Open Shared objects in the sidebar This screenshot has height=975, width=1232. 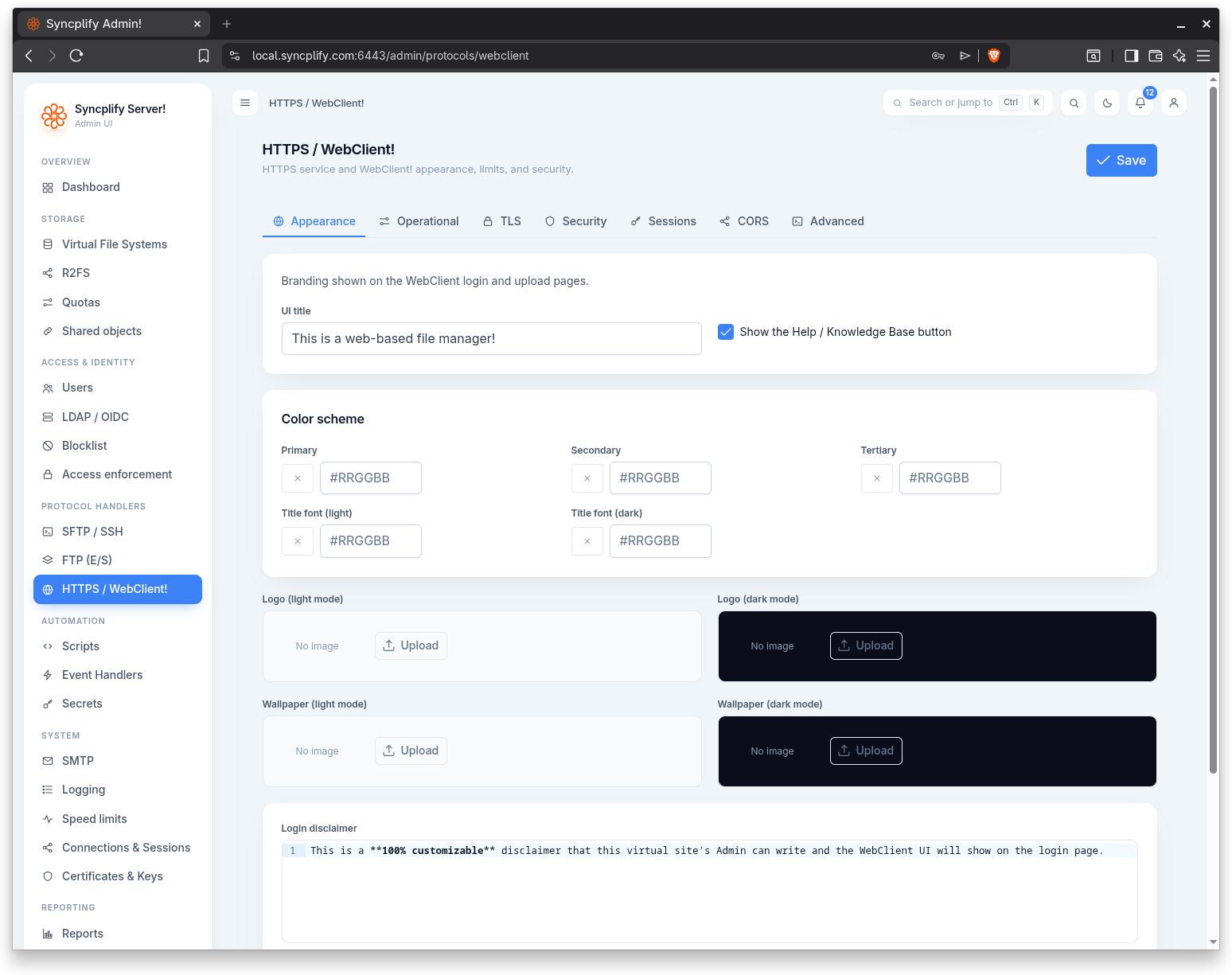118,331
